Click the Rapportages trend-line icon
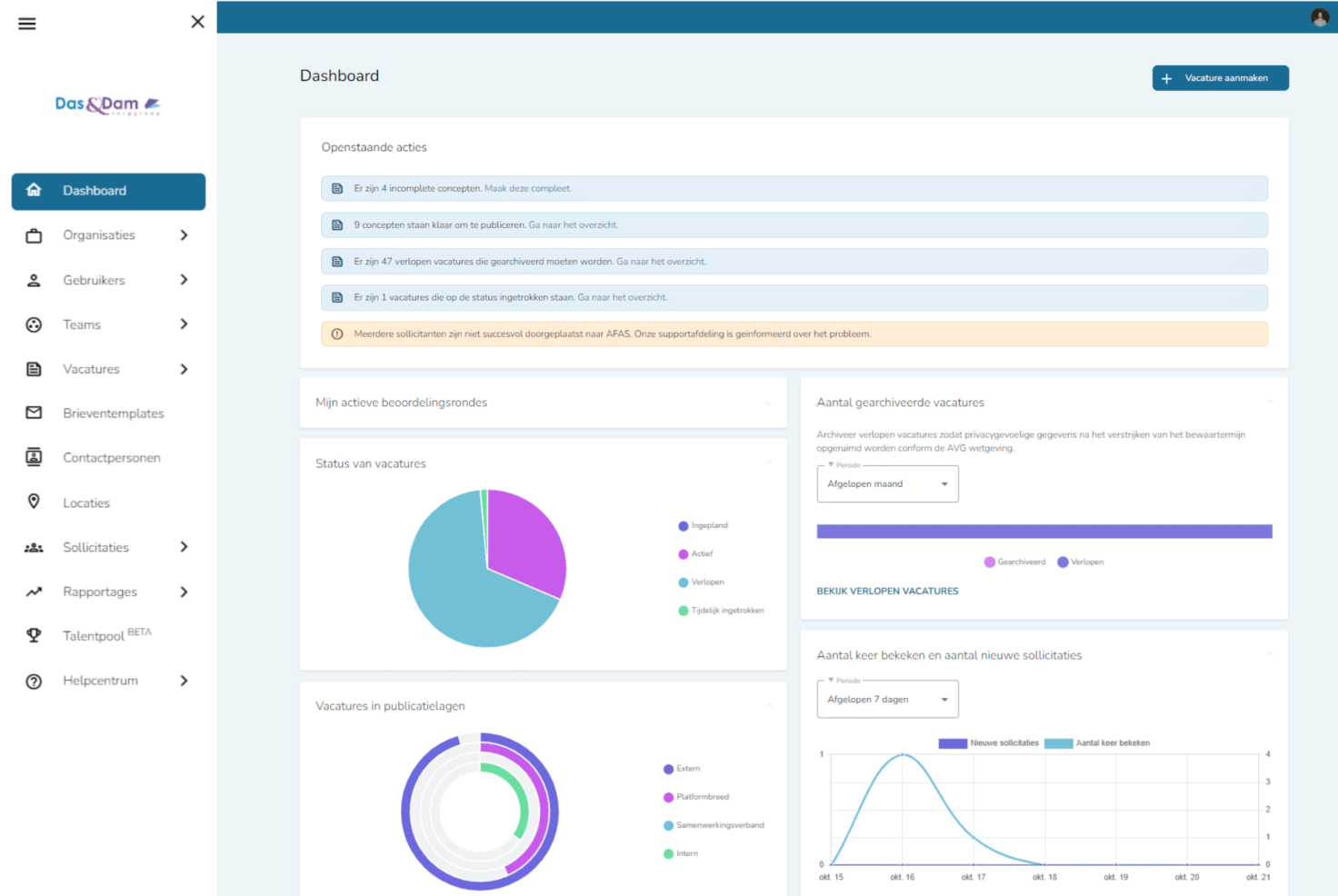Screen dimensions: 1338x896 tap(34, 592)
